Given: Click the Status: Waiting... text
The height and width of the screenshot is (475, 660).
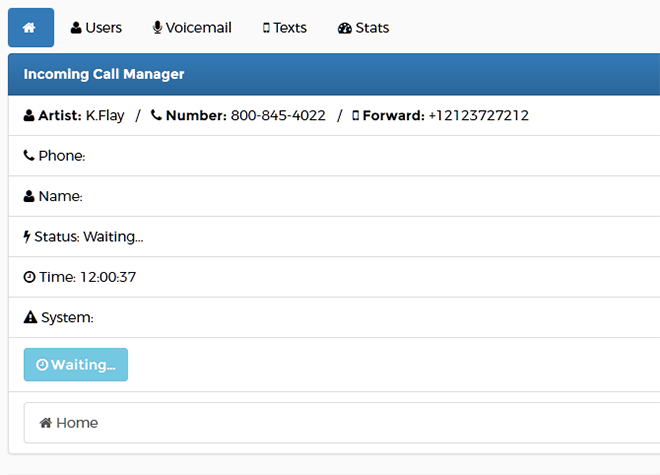Looking at the screenshot, I should pyautogui.click(x=89, y=237).
